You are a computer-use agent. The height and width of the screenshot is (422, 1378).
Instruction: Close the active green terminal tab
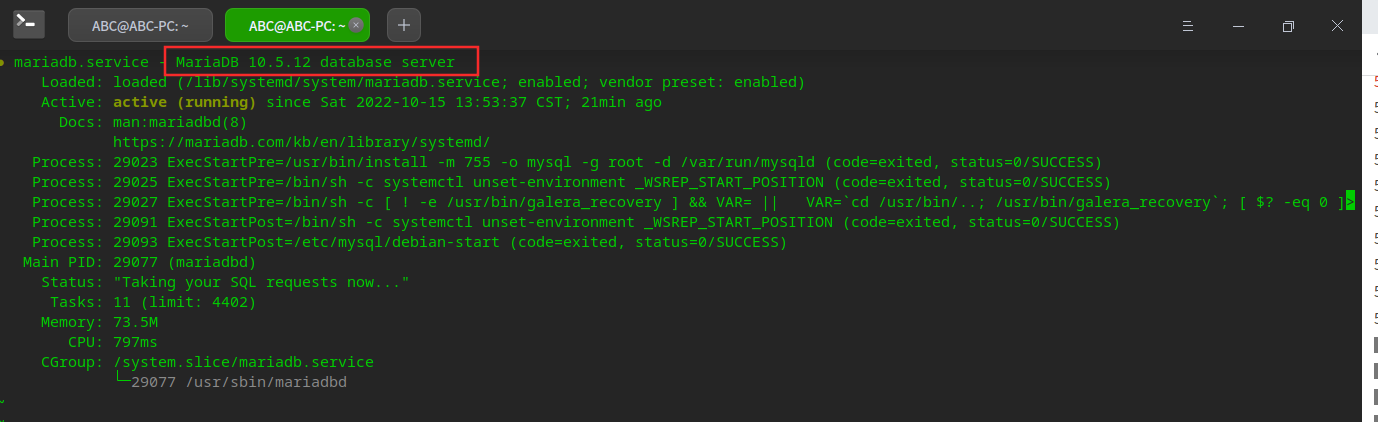pyautogui.click(x=356, y=24)
